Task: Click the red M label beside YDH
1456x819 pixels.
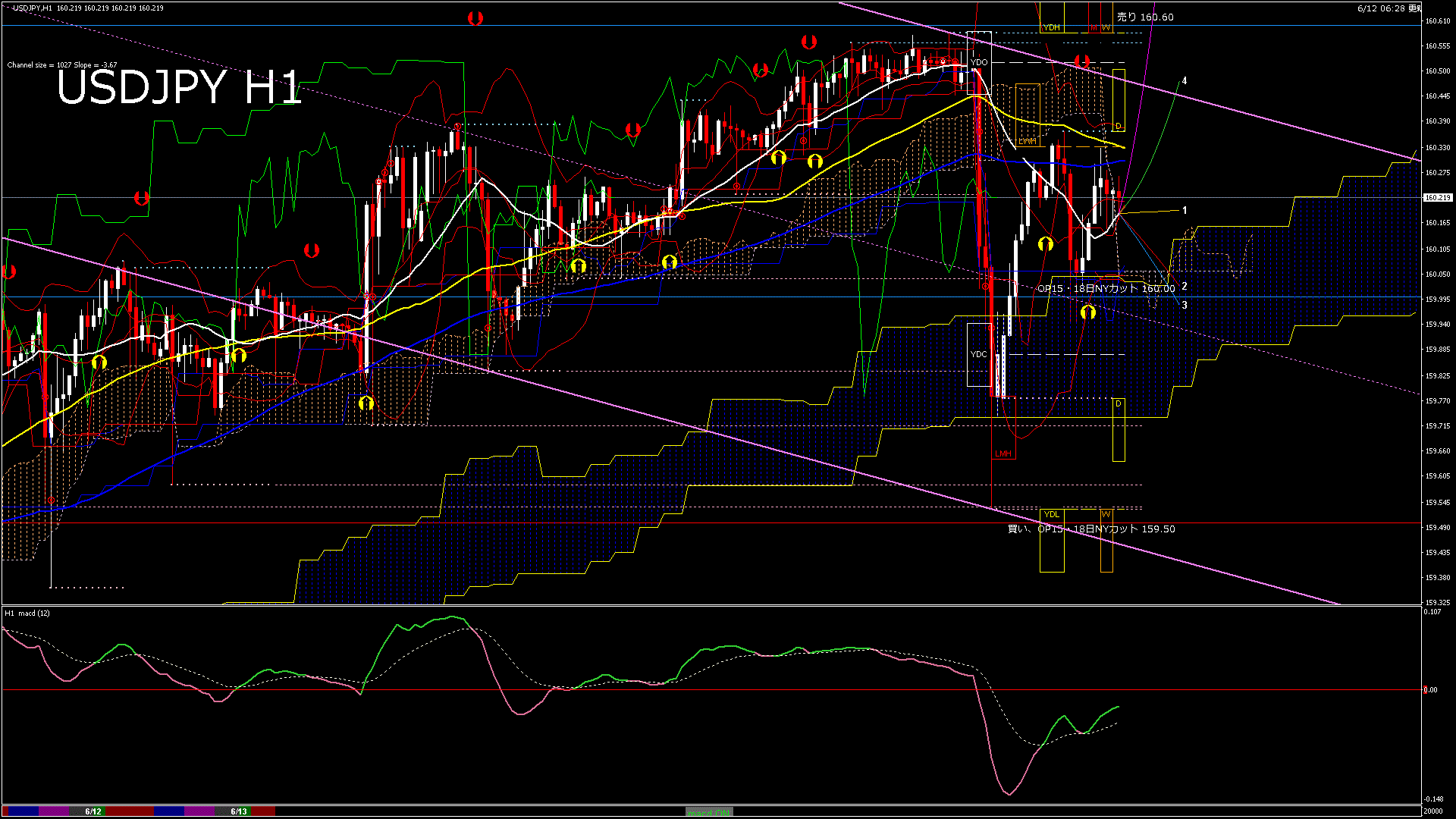Action: click(1094, 27)
